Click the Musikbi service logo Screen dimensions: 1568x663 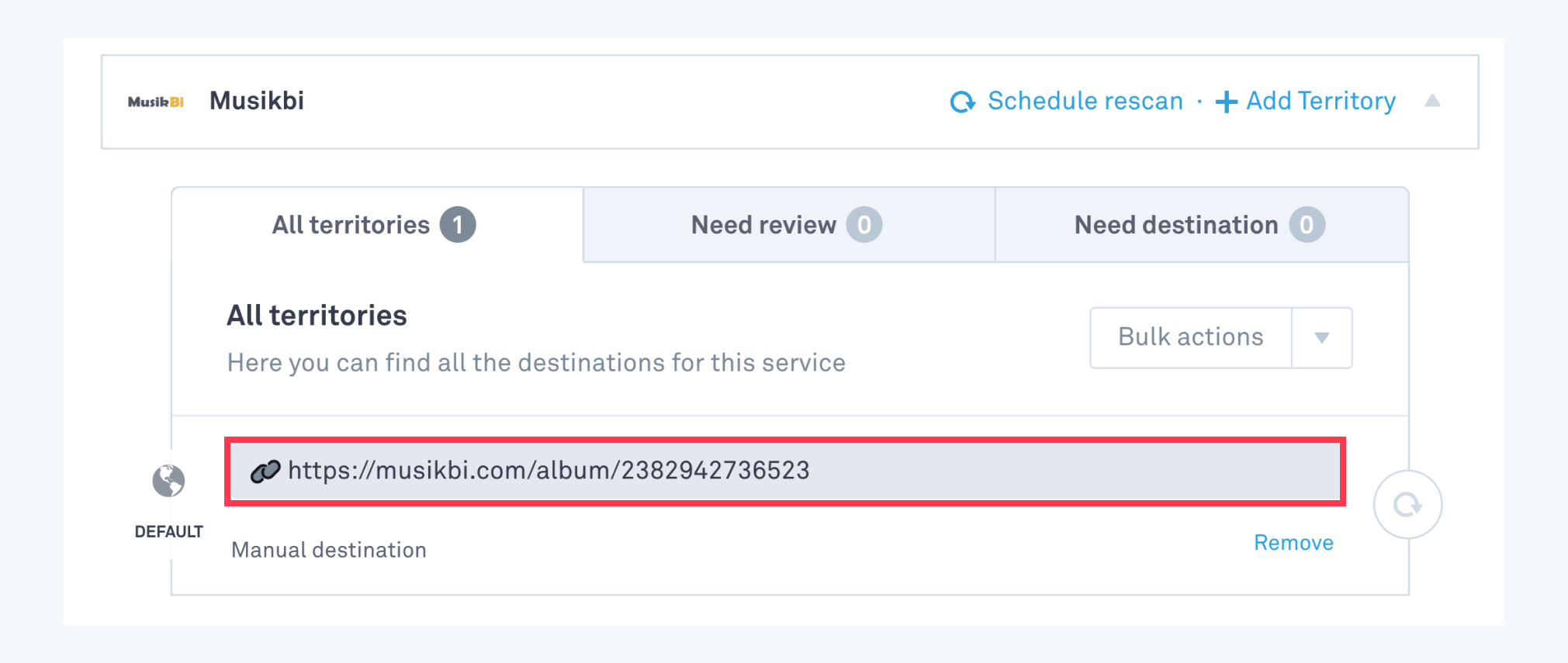tap(156, 102)
